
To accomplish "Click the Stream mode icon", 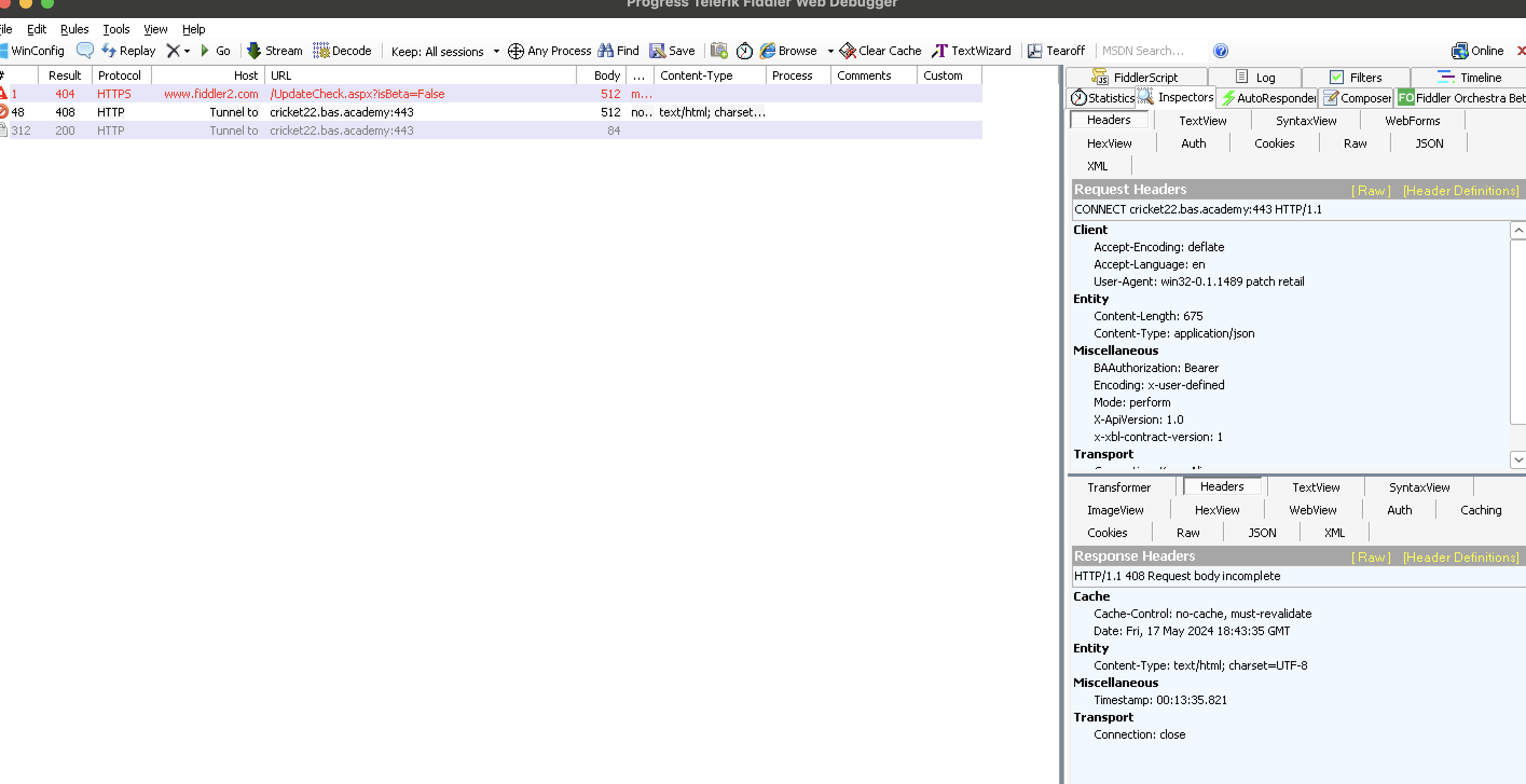I will (x=254, y=50).
